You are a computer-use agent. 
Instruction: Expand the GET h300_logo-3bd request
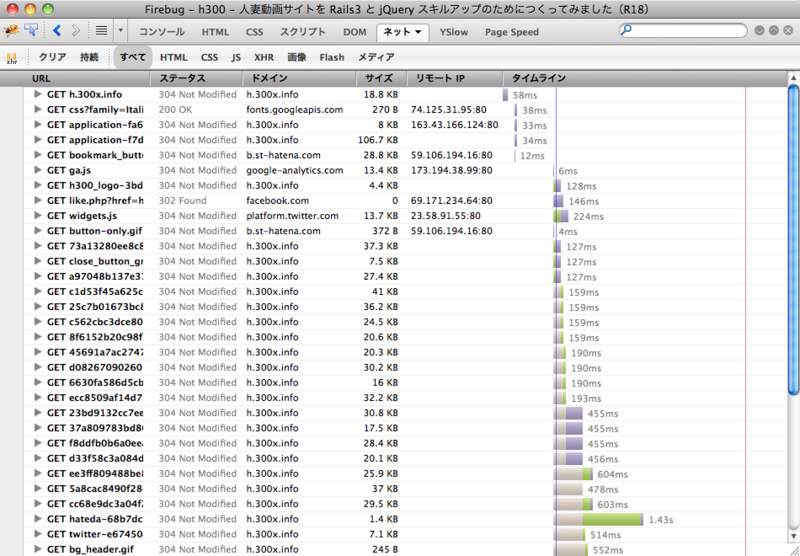point(38,185)
